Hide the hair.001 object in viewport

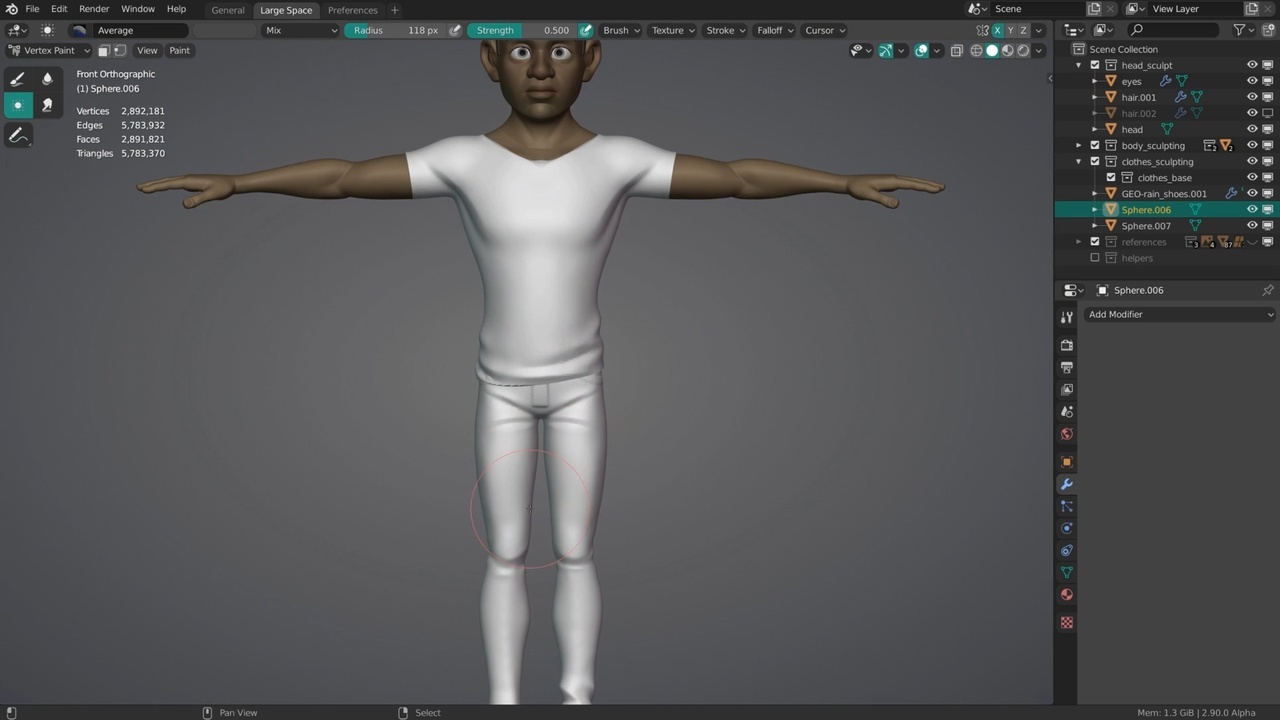click(1251, 97)
